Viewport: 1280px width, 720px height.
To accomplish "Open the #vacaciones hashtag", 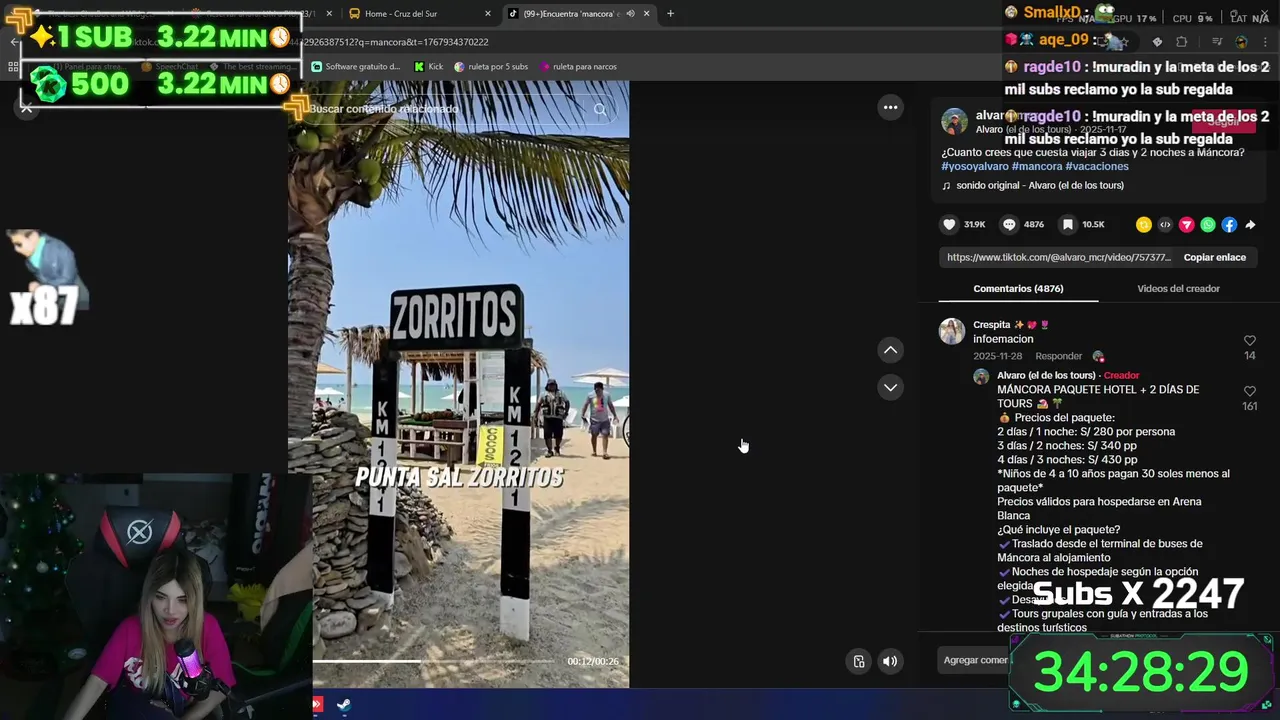I will [x=1096, y=166].
